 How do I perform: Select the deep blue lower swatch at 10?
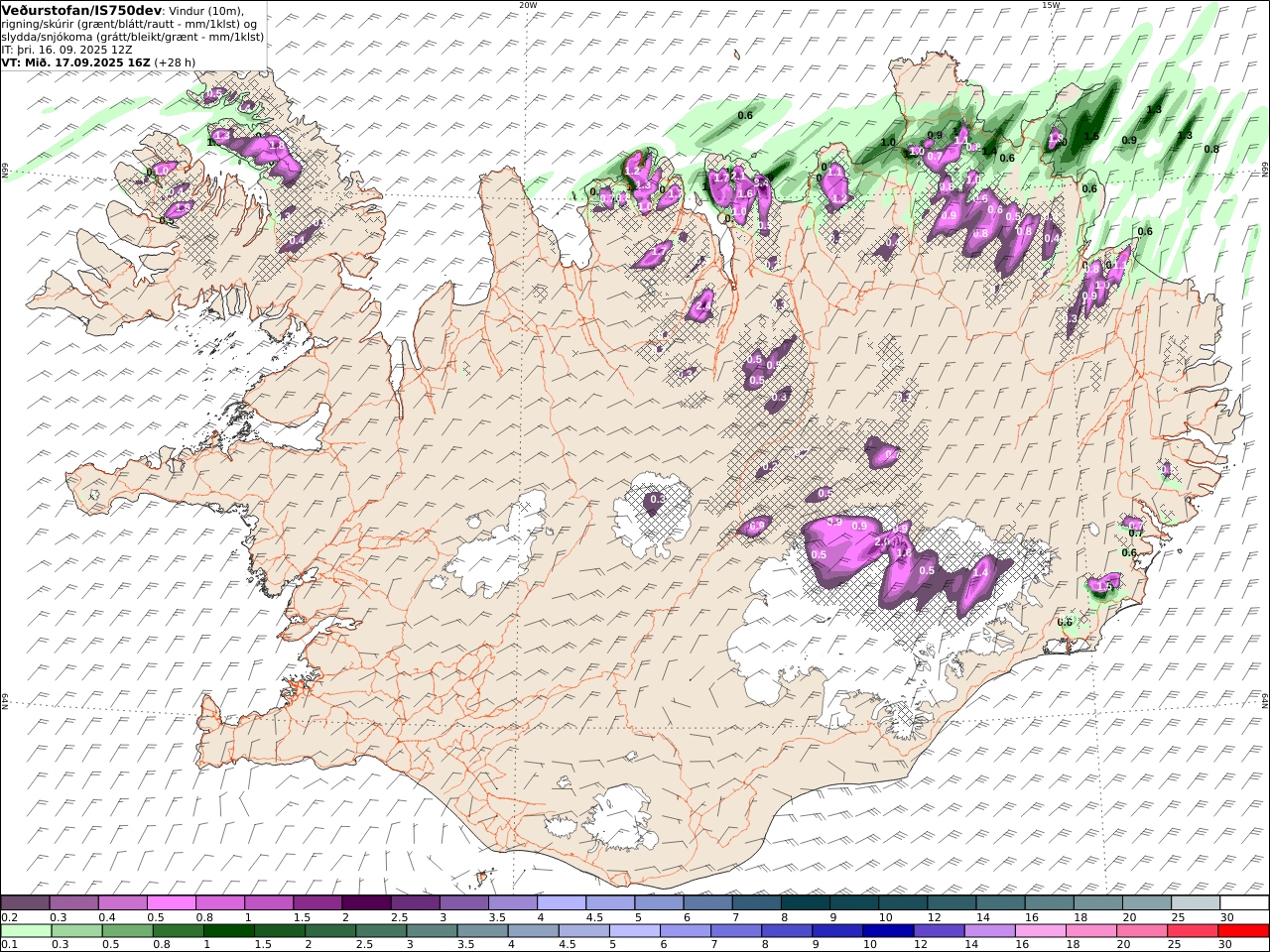tap(888, 931)
